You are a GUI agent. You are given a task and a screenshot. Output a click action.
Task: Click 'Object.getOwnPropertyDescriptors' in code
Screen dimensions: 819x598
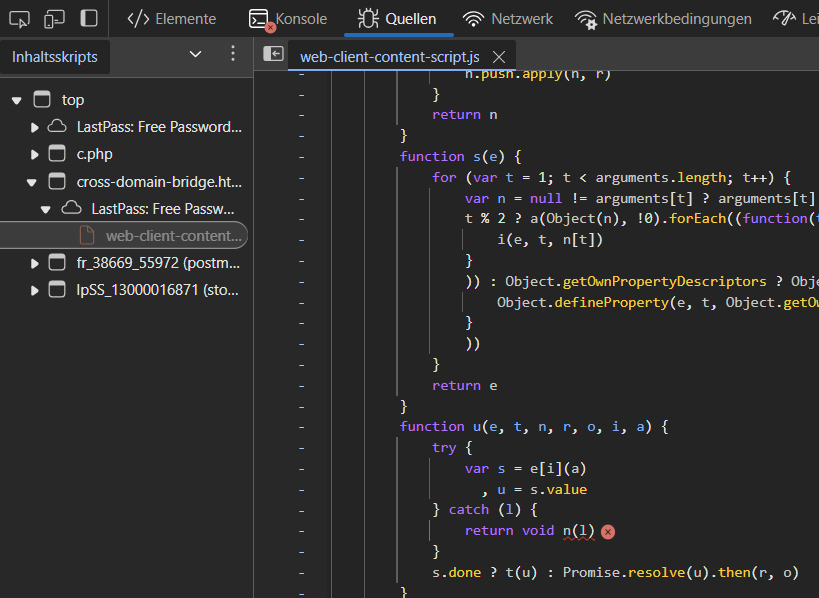(x=636, y=282)
